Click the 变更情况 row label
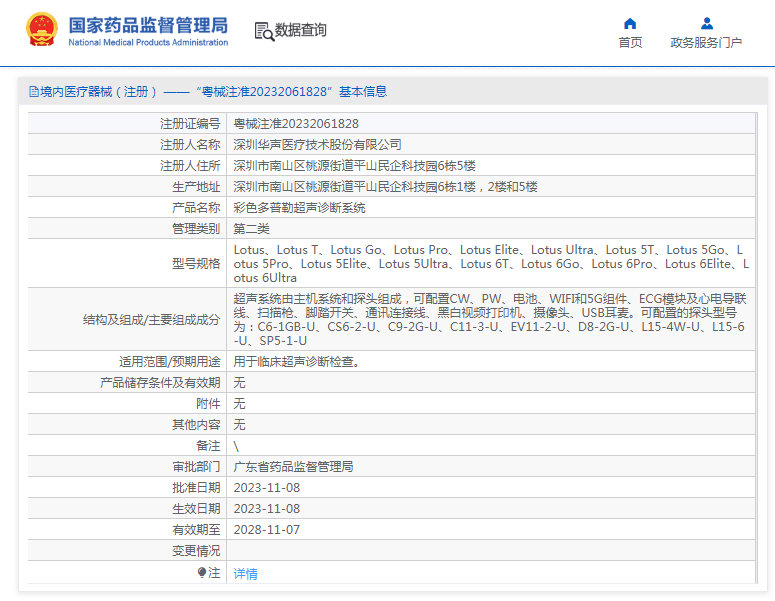The image size is (775, 601). click(196, 551)
